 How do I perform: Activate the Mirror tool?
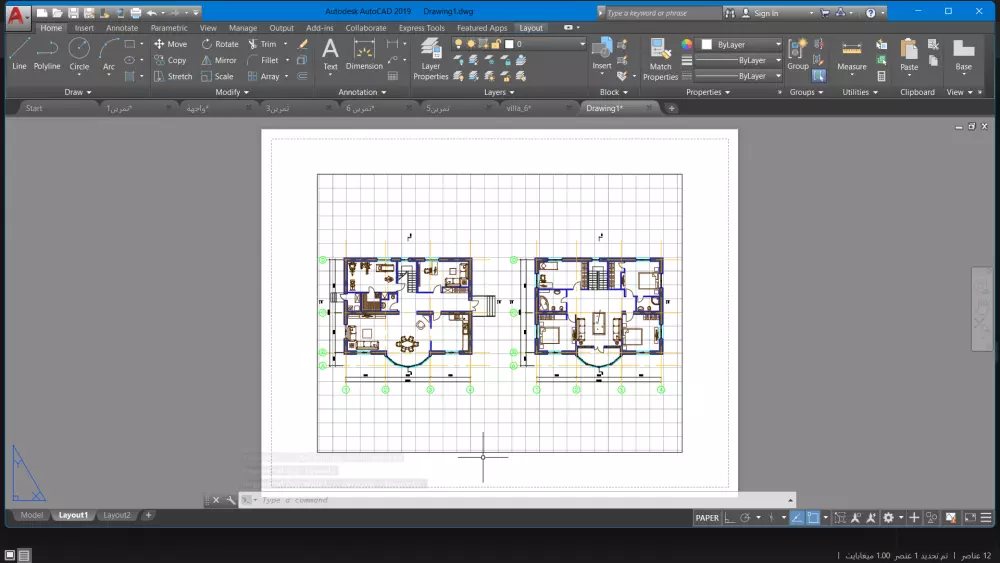pyautogui.click(x=218, y=60)
